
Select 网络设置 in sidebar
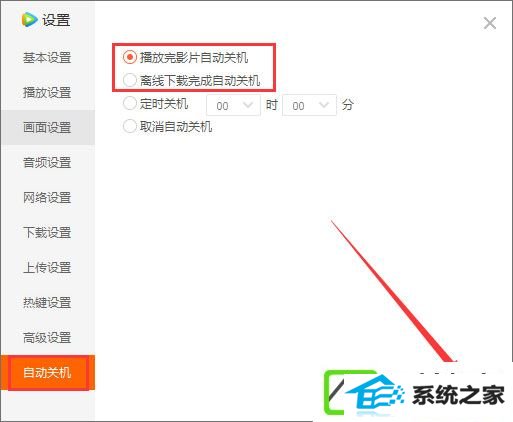47,198
